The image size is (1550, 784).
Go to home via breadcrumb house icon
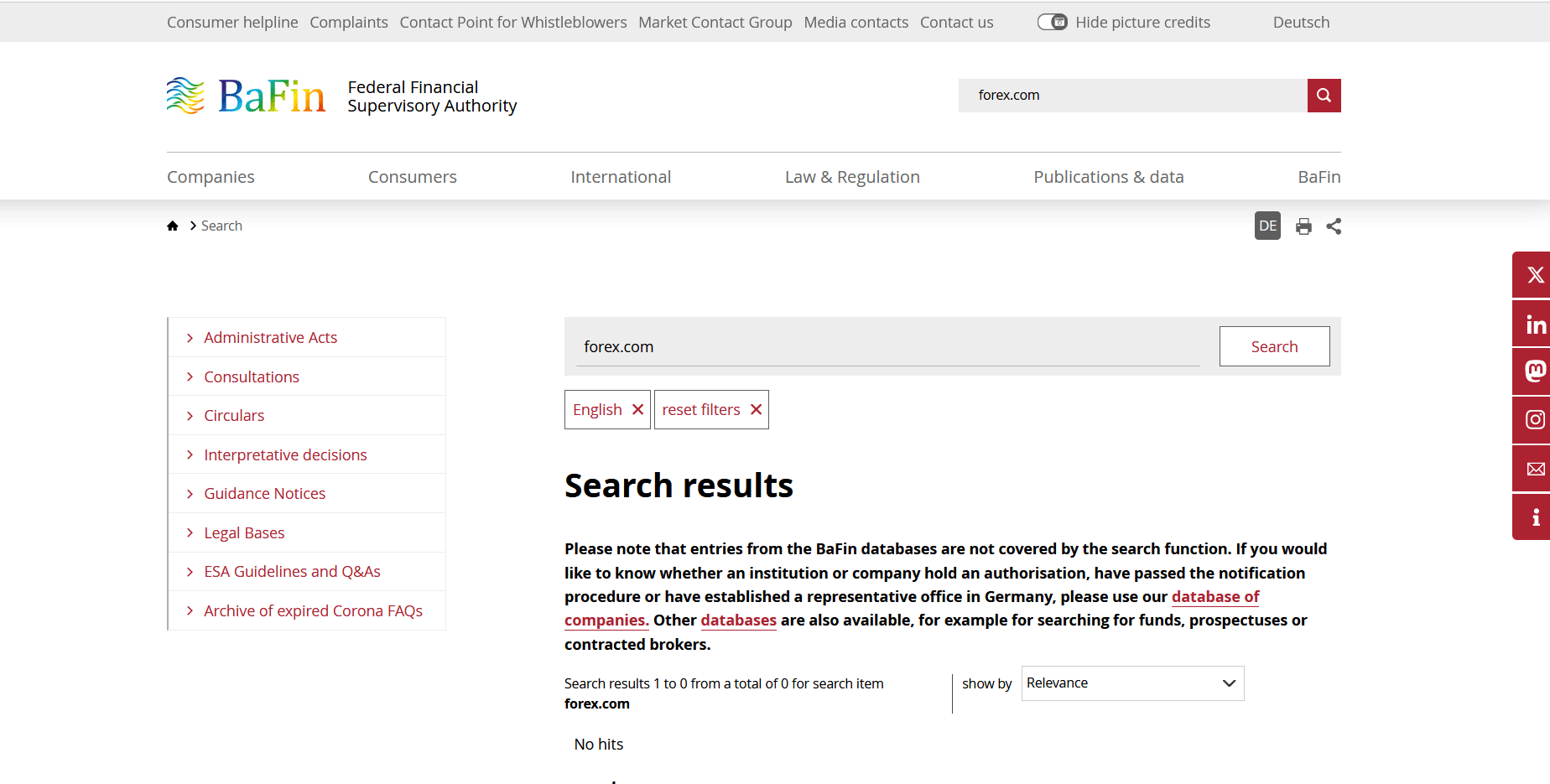point(173,226)
